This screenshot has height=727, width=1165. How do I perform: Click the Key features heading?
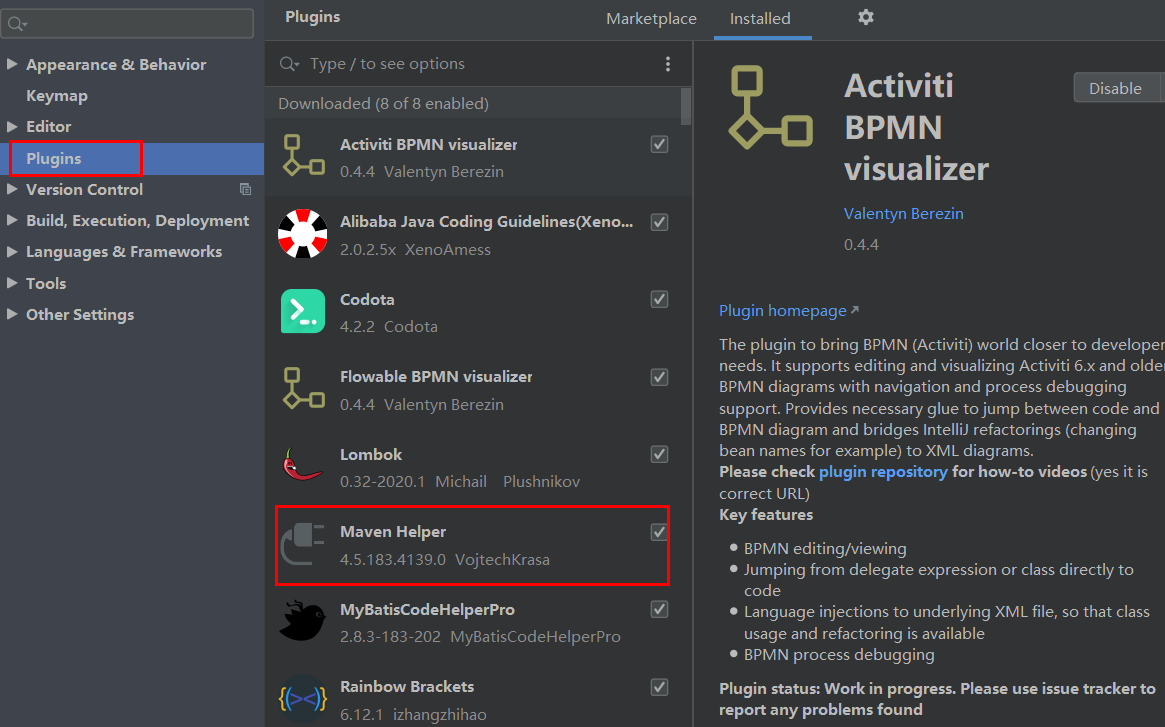[766, 514]
